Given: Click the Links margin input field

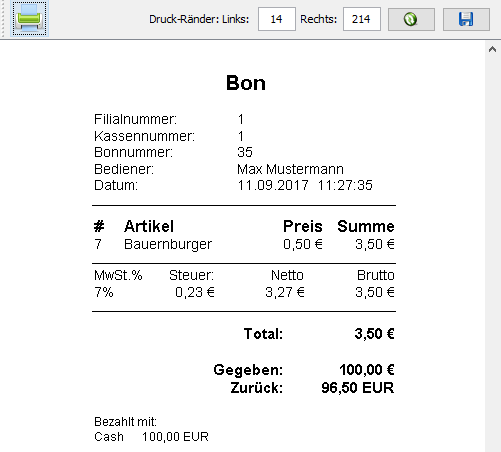Looking at the screenshot, I should pyautogui.click(x=277, y=19).
